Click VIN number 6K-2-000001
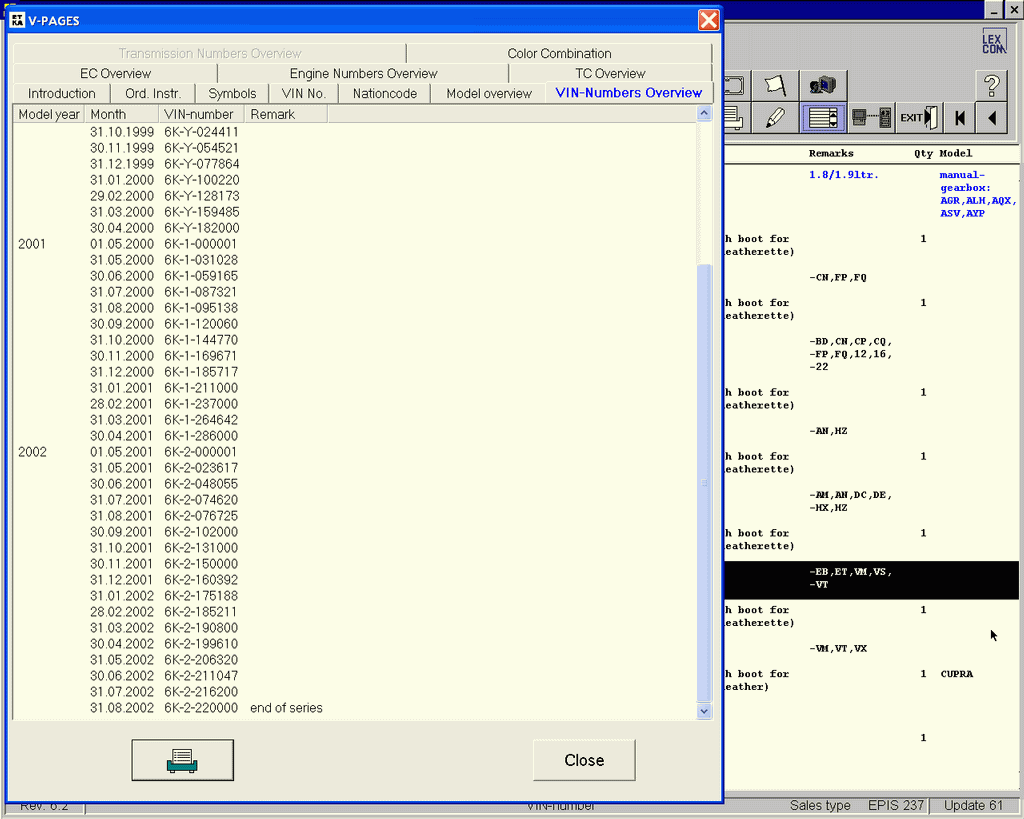Screen dimensions: 1024x819 (200, 452)
